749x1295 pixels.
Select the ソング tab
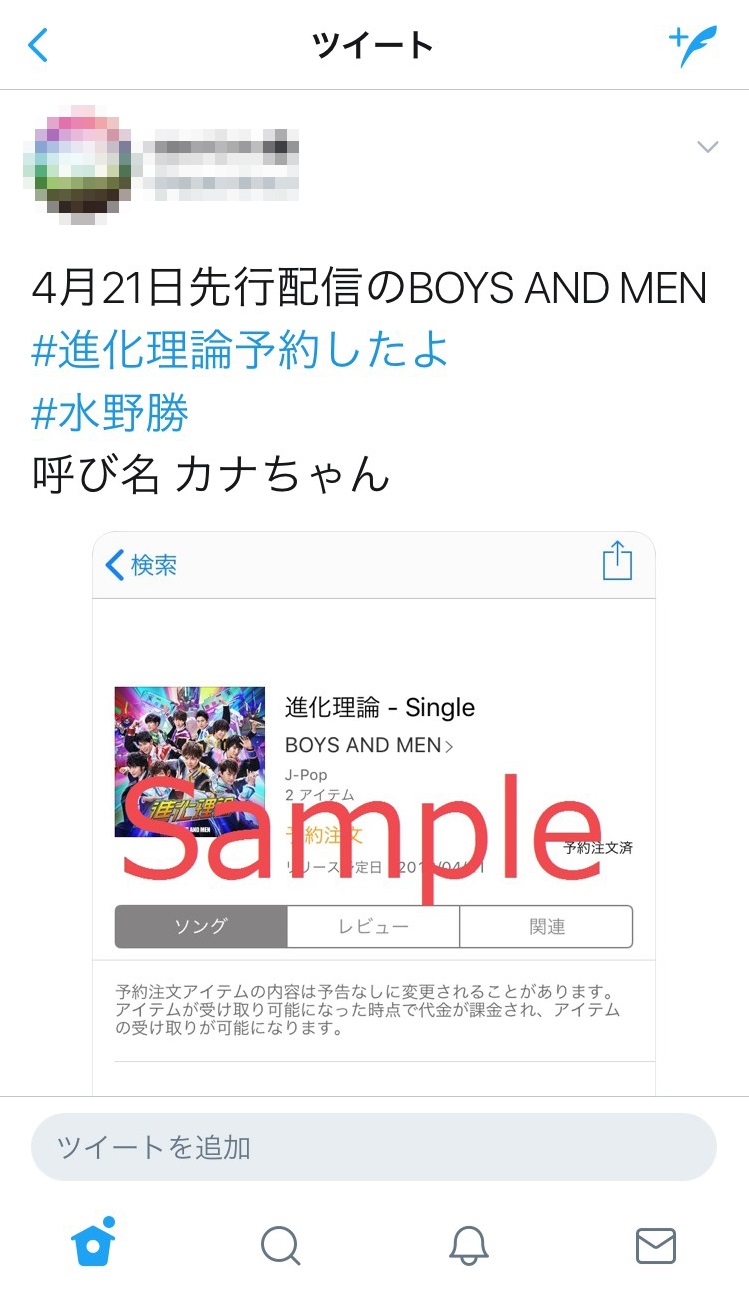click(x=201, y=926)
